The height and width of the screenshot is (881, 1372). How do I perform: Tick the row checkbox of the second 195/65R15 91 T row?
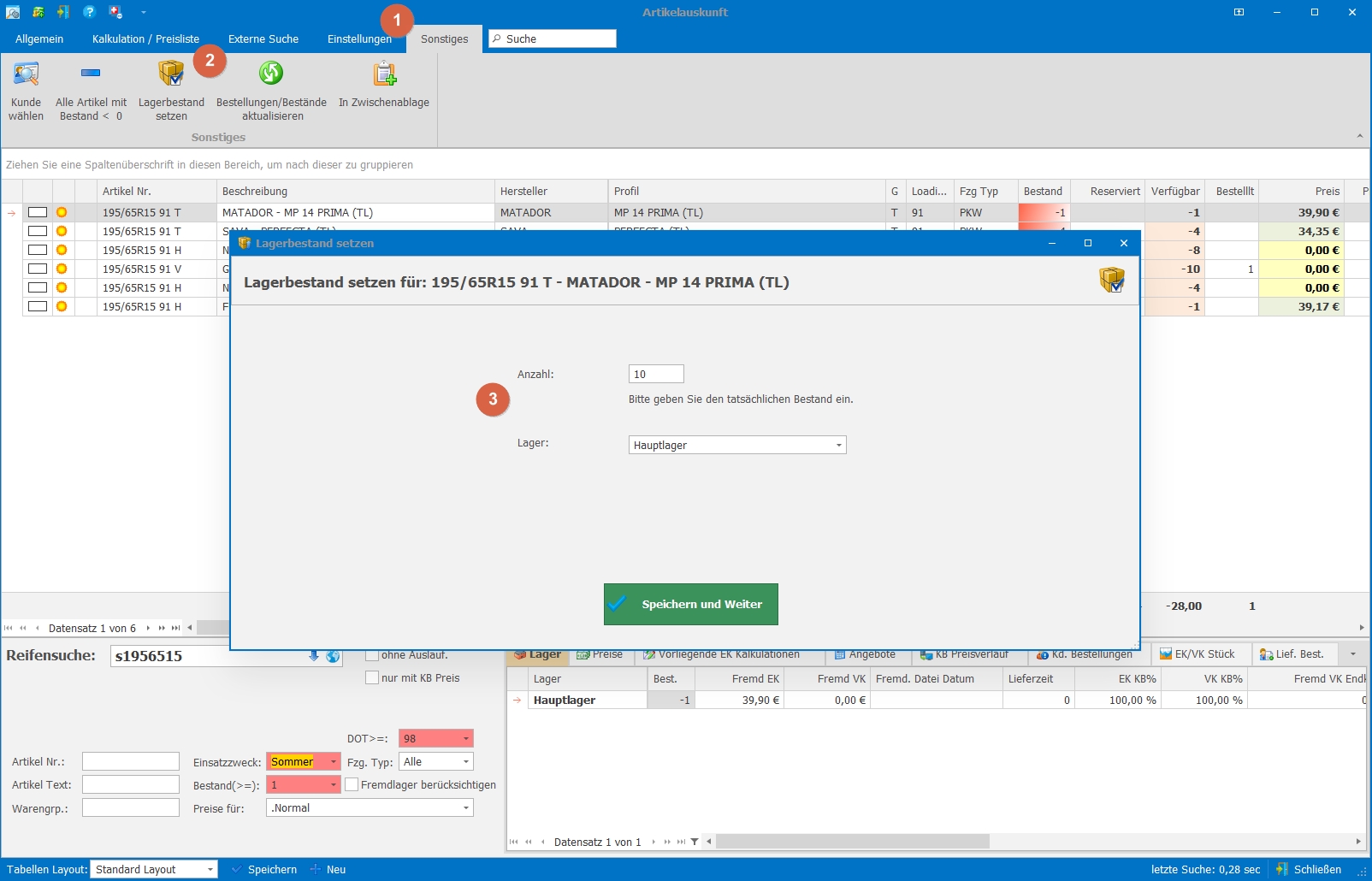coord(38,231)
